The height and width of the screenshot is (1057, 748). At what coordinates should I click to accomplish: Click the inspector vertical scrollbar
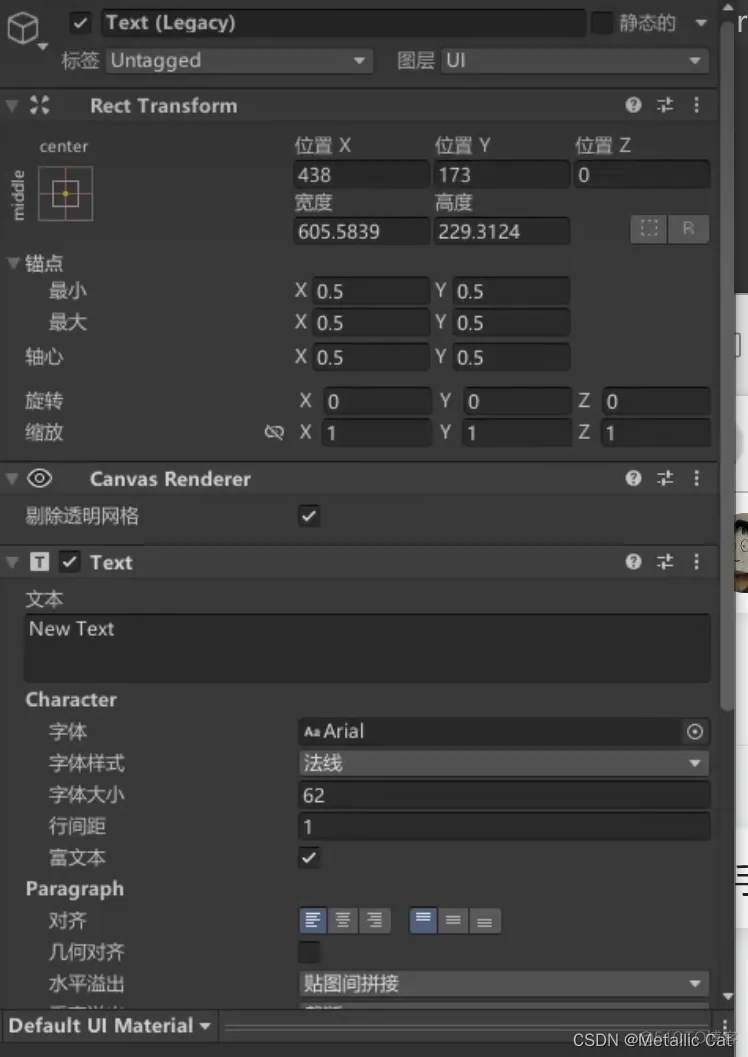tap(727, 364)
